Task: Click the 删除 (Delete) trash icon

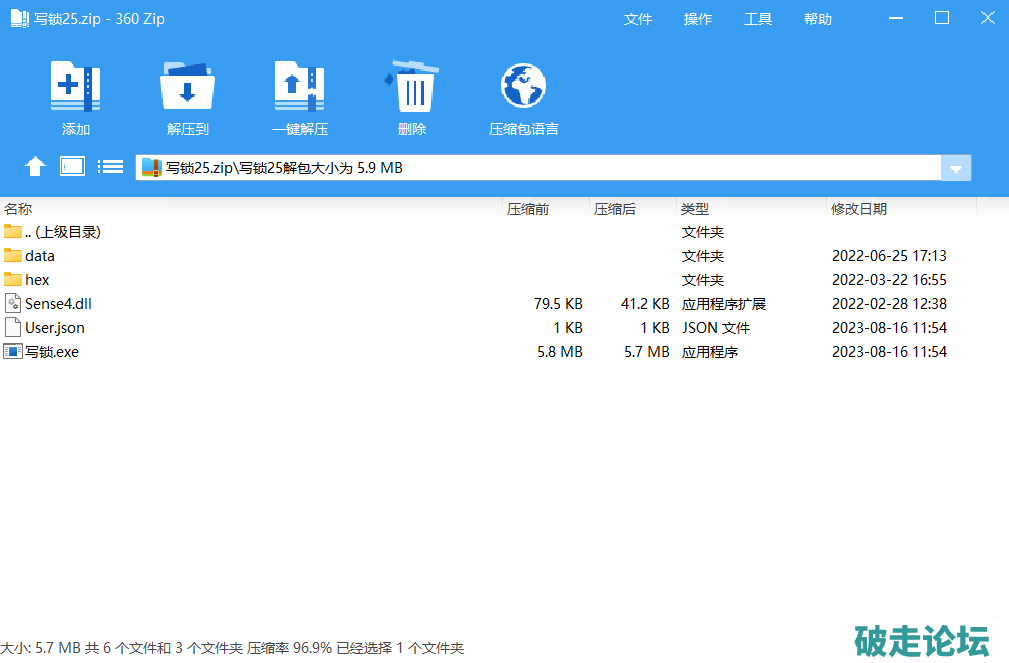Action: pyautogui.click(x=412, y=87)
